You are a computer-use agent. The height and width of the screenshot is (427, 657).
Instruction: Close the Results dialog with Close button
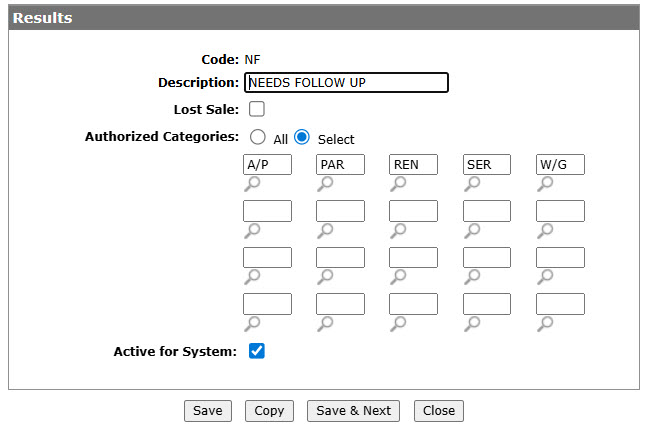point(439,411)
